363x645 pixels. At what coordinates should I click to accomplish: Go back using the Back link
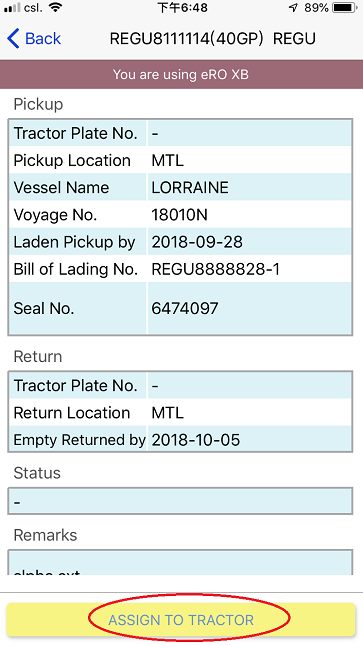coord(34,39)
